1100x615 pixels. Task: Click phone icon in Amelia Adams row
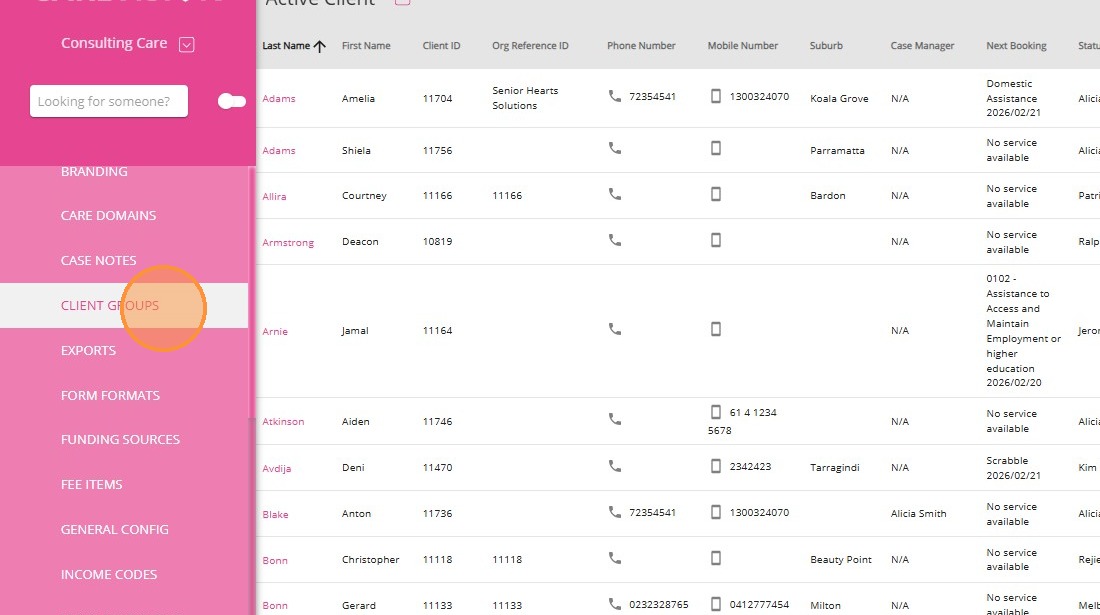tap(615, 96)
